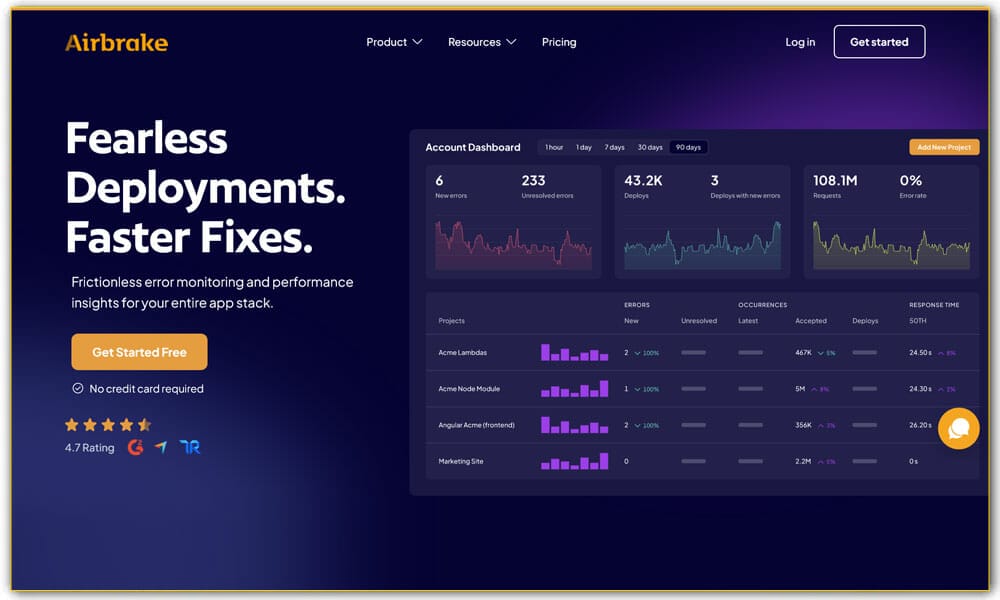Image resolution: width=1000 pixels, height=600 pixels.
Task: Click the Airbrake logo
Action: [116, 42]
